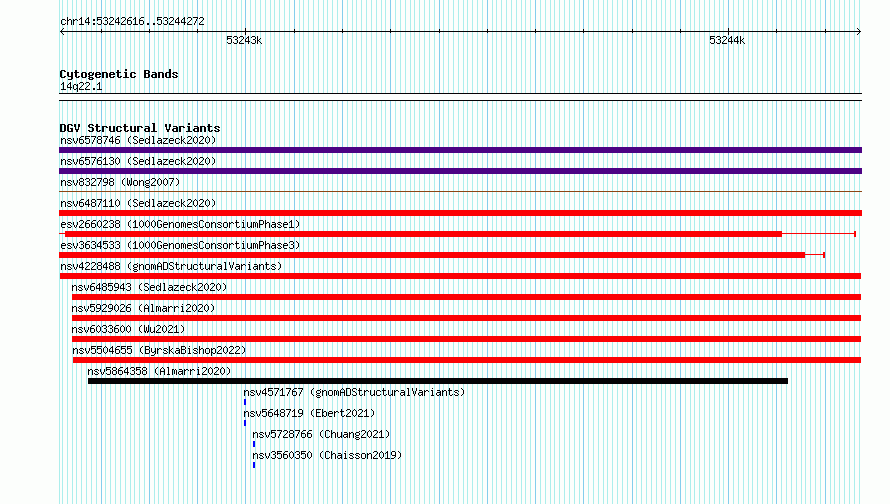Open variant nsv6033600 (Wu2021) label
This screenshot has height=504, width=890.
128,329
